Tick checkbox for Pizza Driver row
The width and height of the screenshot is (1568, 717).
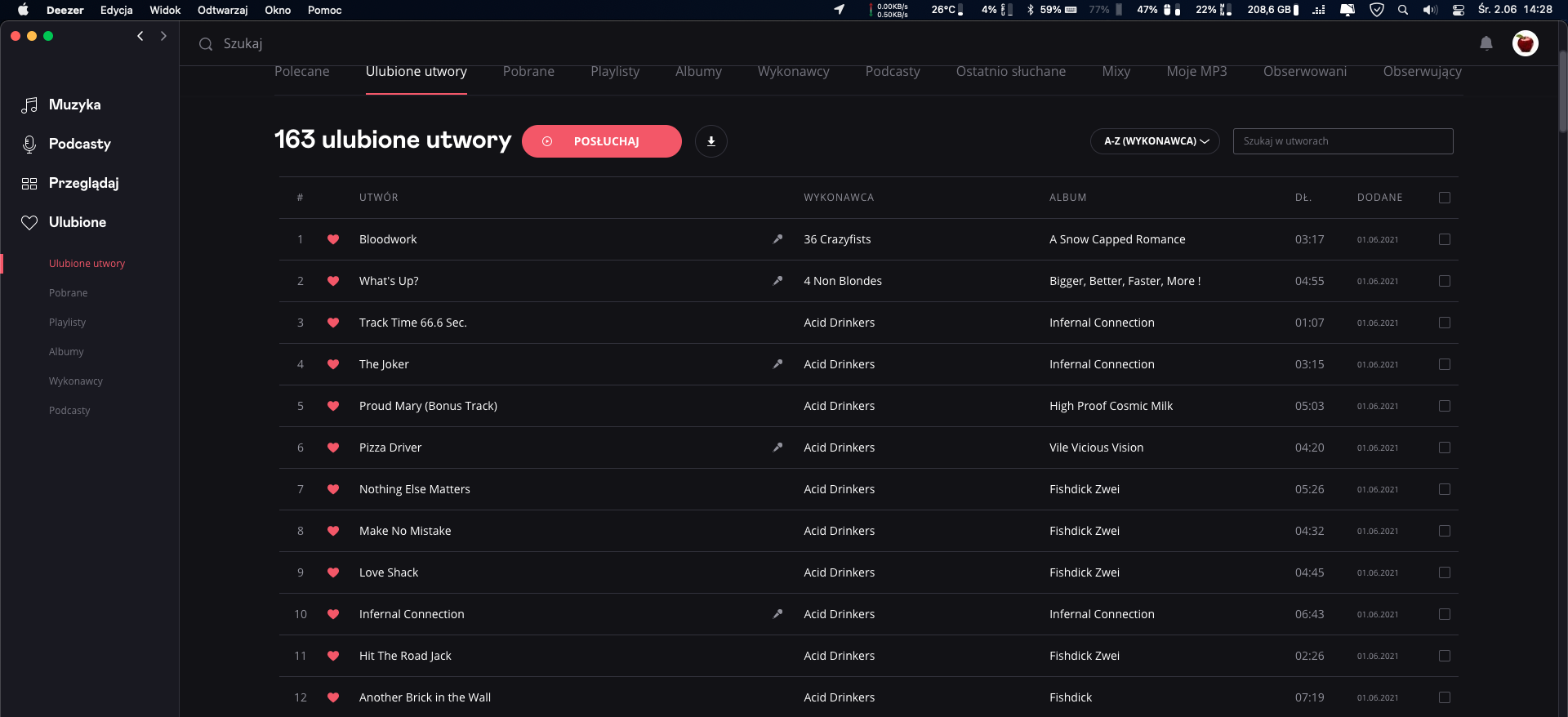1445,448
